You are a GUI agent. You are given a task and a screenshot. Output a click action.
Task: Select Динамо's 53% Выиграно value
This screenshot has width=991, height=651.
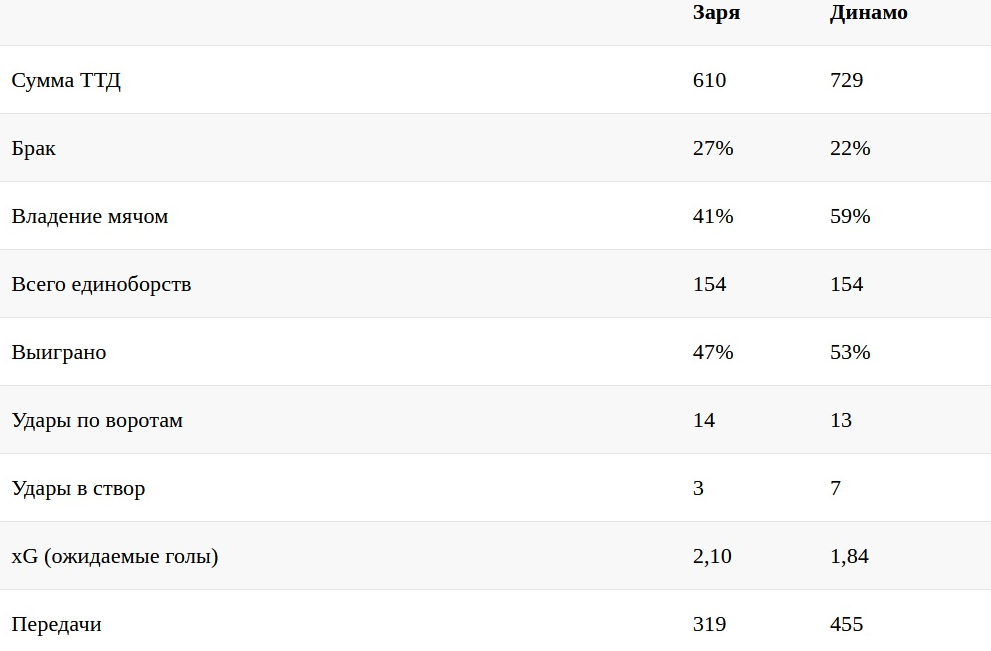click(850, 352)
